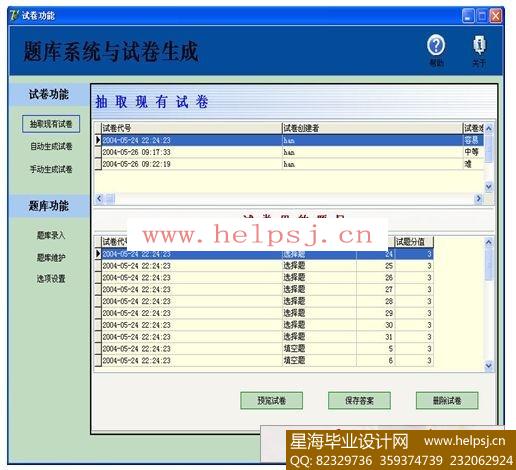Select exam row 2004-05-26 09:17:33
The width and height of the screenshot is (516, 470).
pos(289,152)
